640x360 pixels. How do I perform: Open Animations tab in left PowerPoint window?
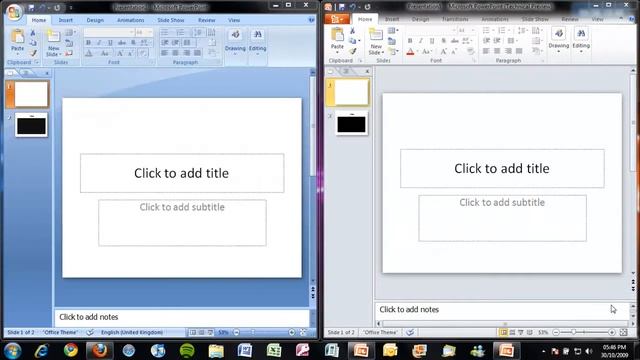click(131, 20)
